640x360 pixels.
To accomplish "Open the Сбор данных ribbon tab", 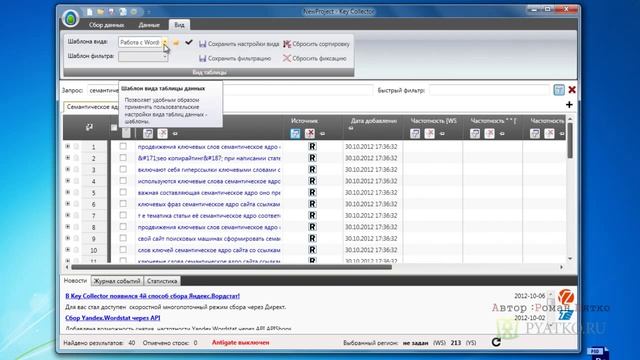I will (107, 25).
